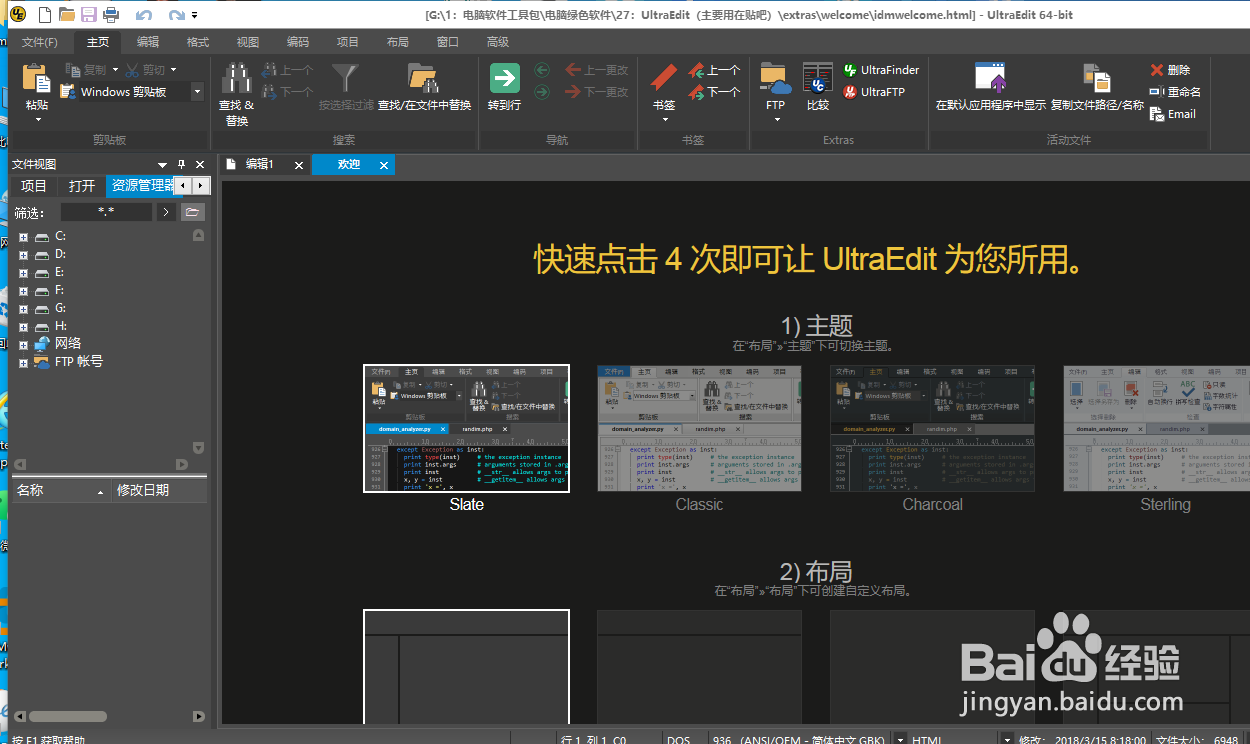This screenshot has width=1250, height=744.
Task: Click the Redo arrow in quick access toolbar
Action: coord(176,15)
